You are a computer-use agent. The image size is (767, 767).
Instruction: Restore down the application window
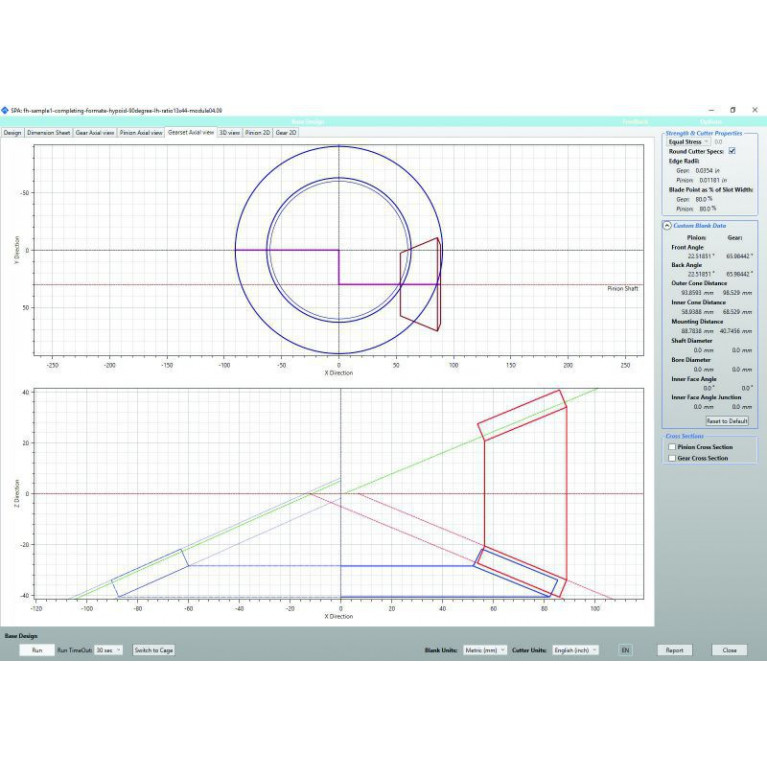(732, 110)
